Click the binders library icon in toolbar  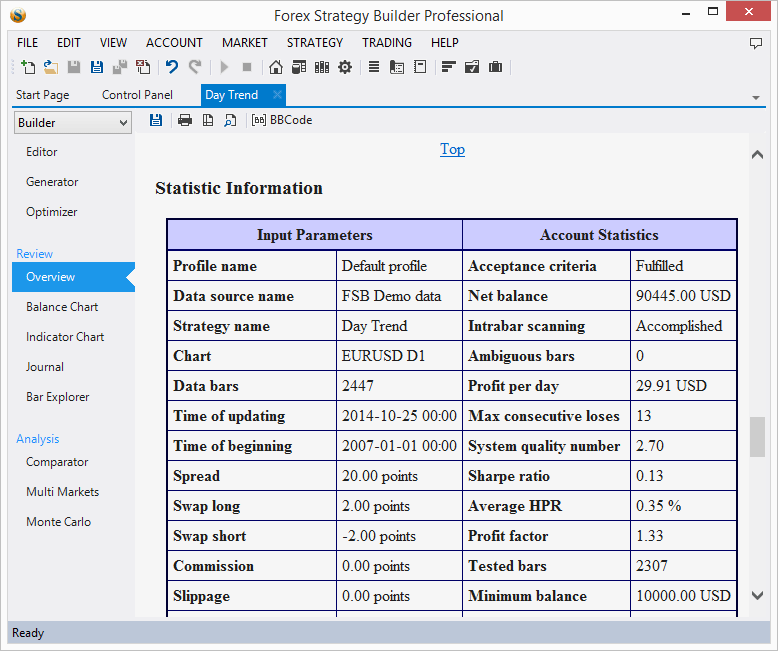322,67
